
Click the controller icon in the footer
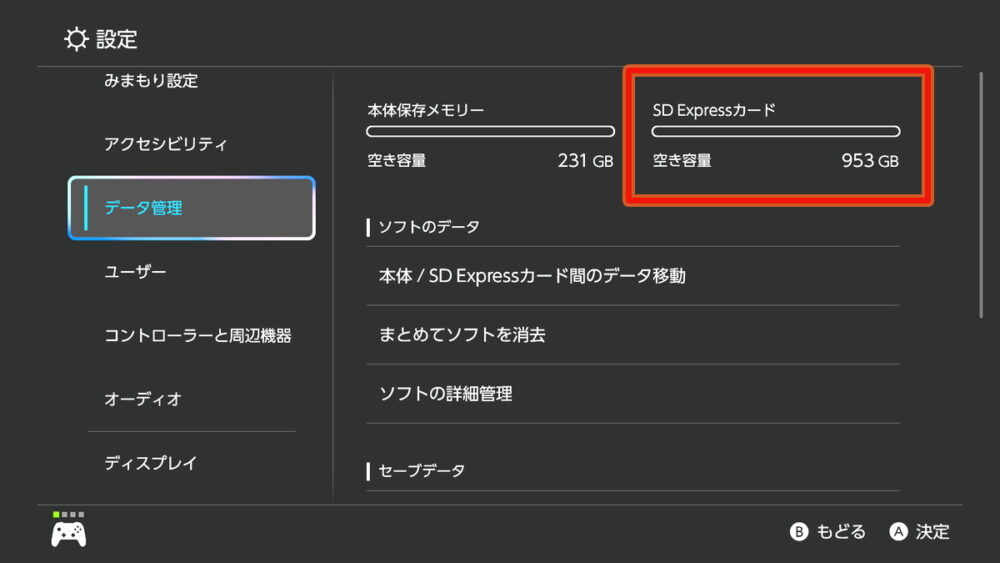tap(69, 534)
